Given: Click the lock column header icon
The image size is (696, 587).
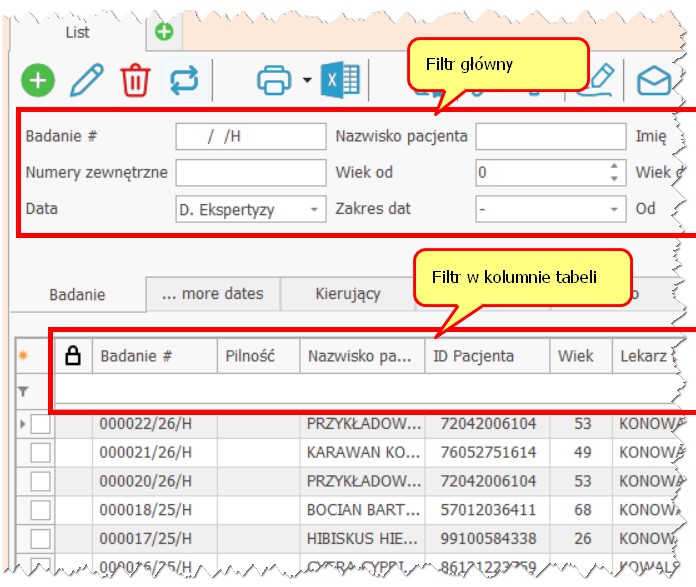Looking at the screenshot, I should coord(73,355).
